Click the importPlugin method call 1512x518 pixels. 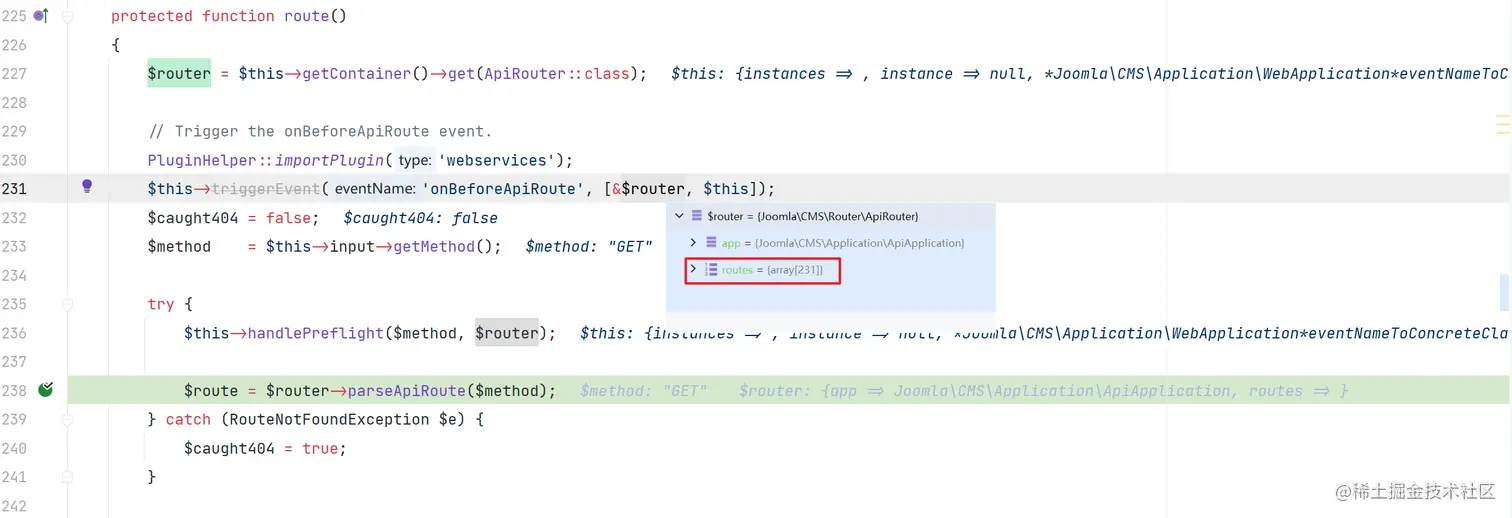(329, 160)
